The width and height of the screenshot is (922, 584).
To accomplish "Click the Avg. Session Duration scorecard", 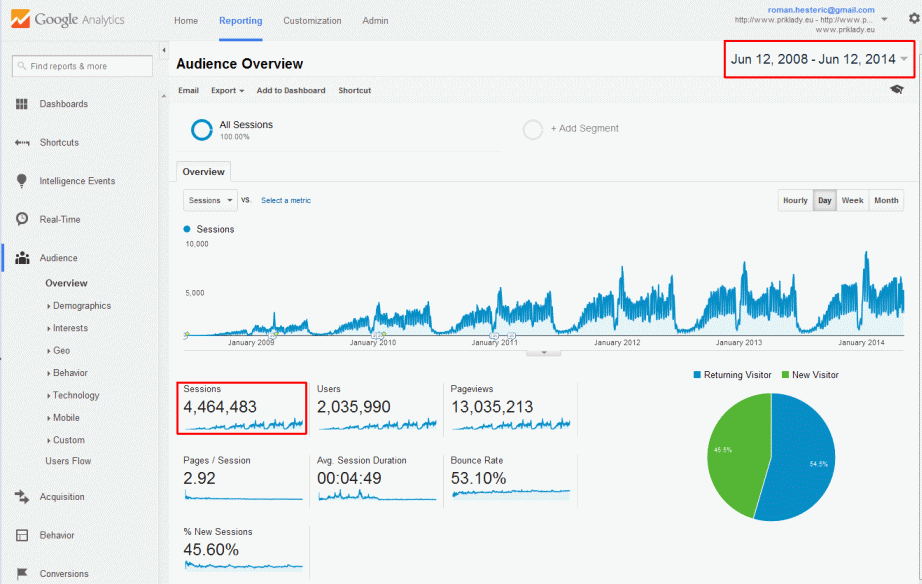I will (x=376, y=480).
